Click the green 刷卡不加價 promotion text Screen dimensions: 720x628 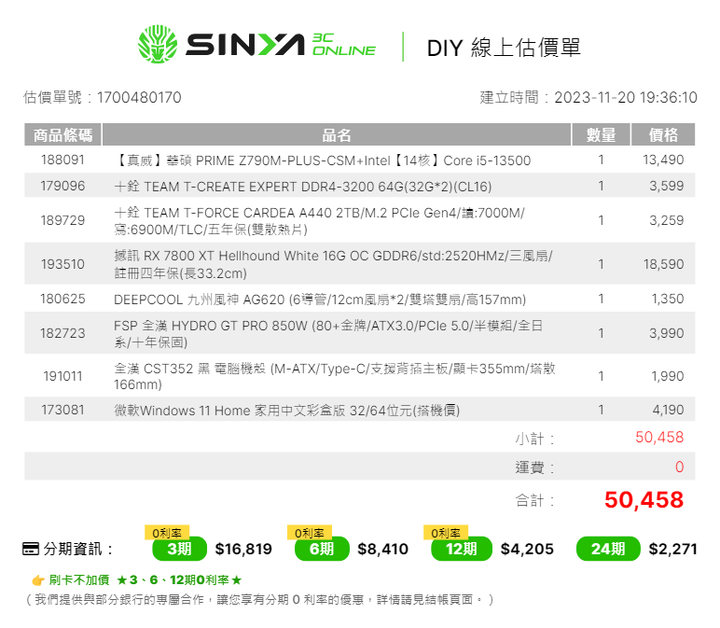click(145, 580)
